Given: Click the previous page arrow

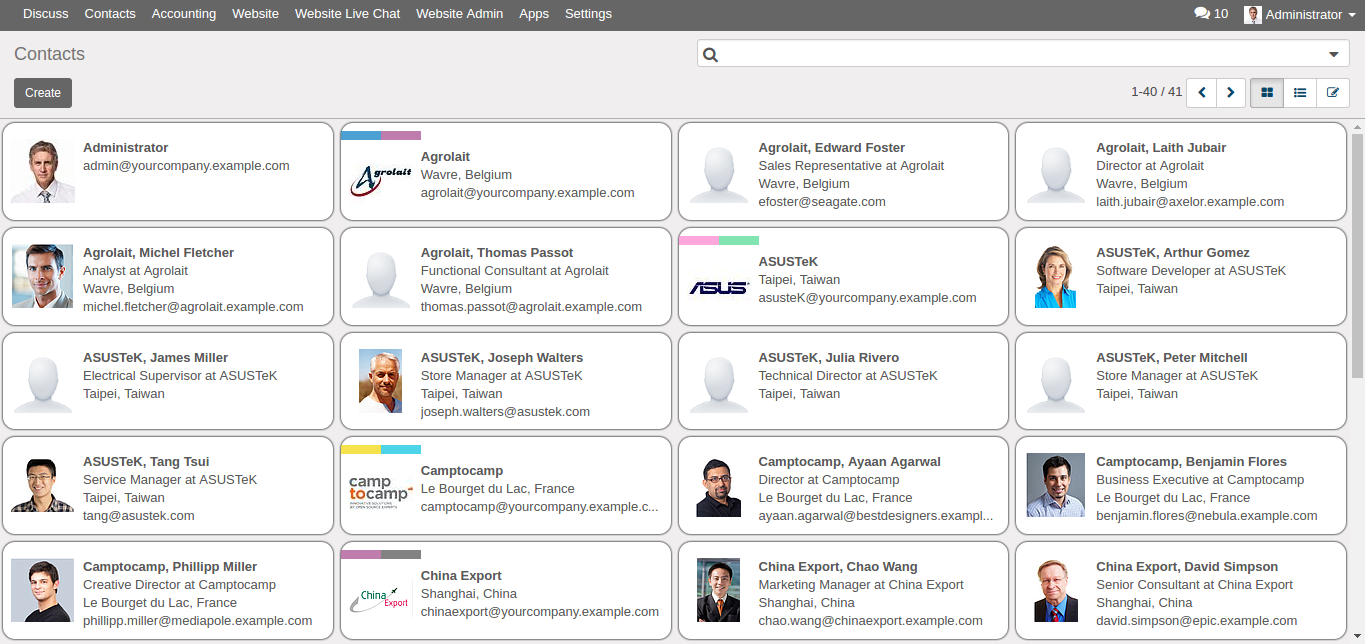Looking at the screenshot, I should click(x=1201, y=92).
